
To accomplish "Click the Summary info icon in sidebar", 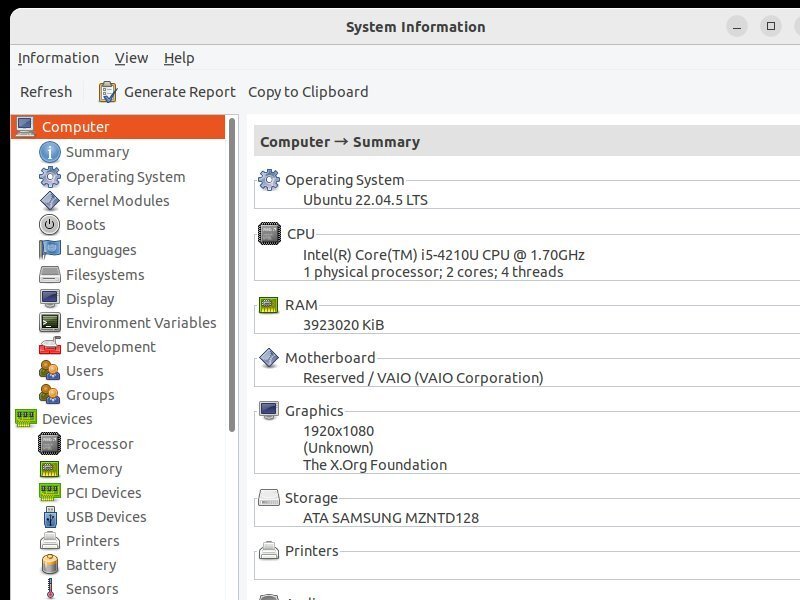I will point(50,152).
